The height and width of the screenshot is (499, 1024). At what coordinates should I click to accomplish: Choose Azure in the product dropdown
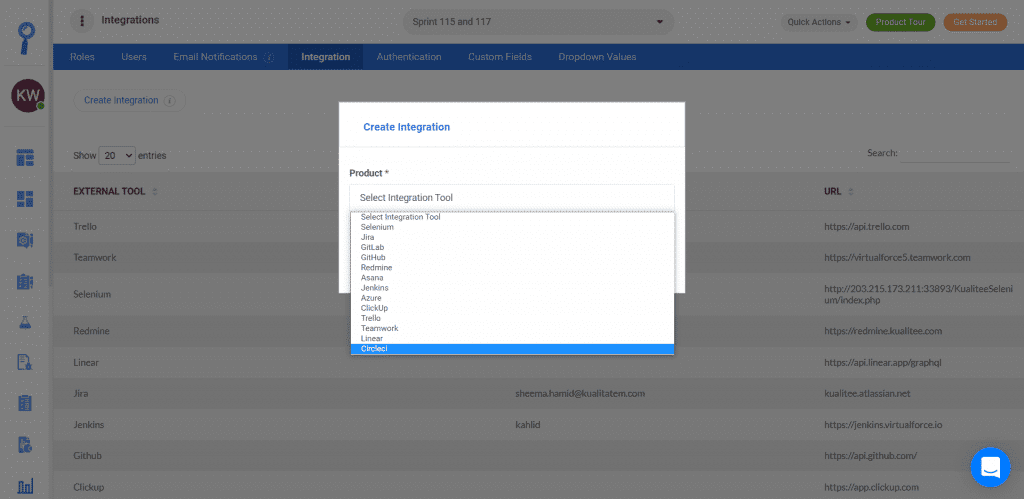tap(512, 298)
